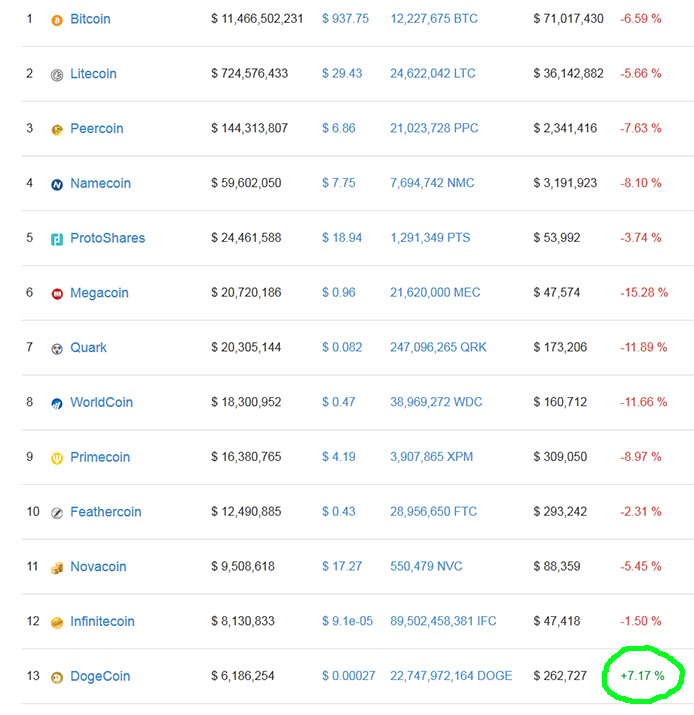694x715 pixels.
Task: Click DogeCoin price $ 0.00027
Action: coord(348,675)
